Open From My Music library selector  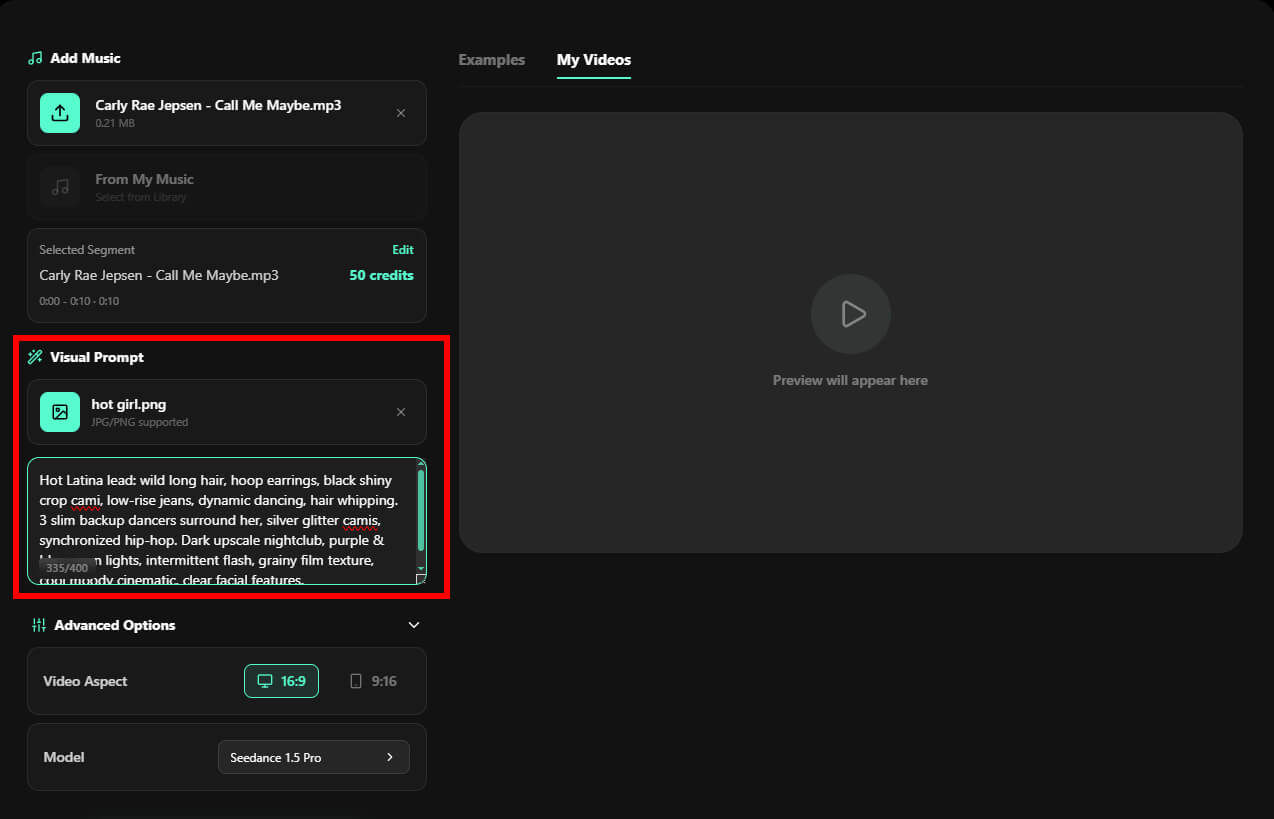point(227,187)
